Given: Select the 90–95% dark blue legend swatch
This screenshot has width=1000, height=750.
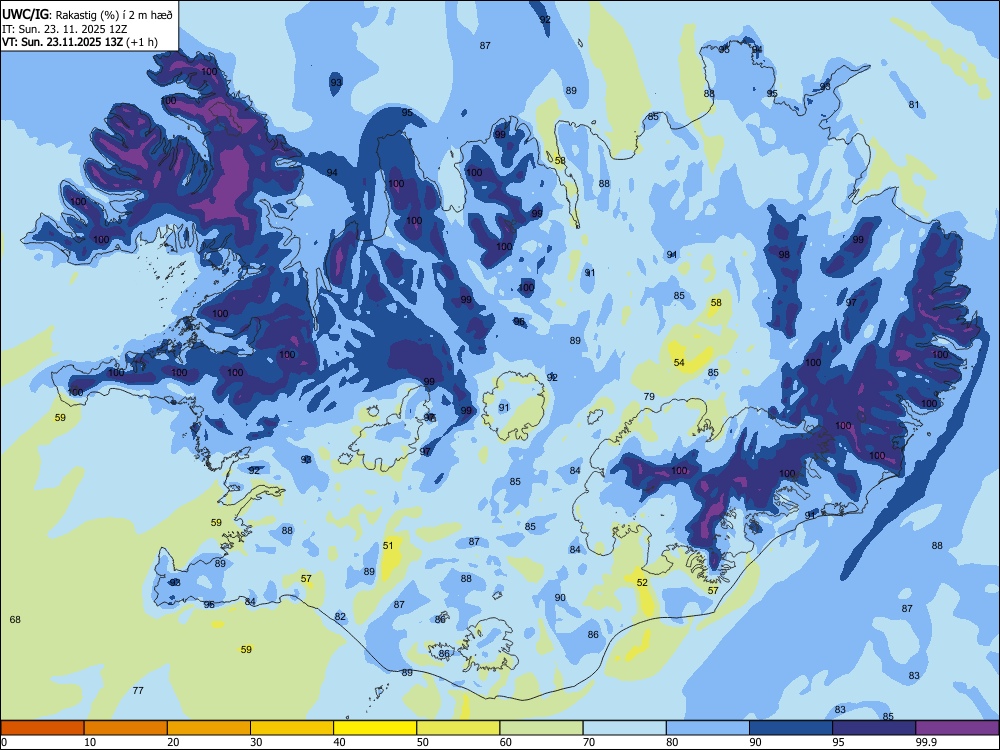Looking at the screenshot, I should [x=791, y=728].
